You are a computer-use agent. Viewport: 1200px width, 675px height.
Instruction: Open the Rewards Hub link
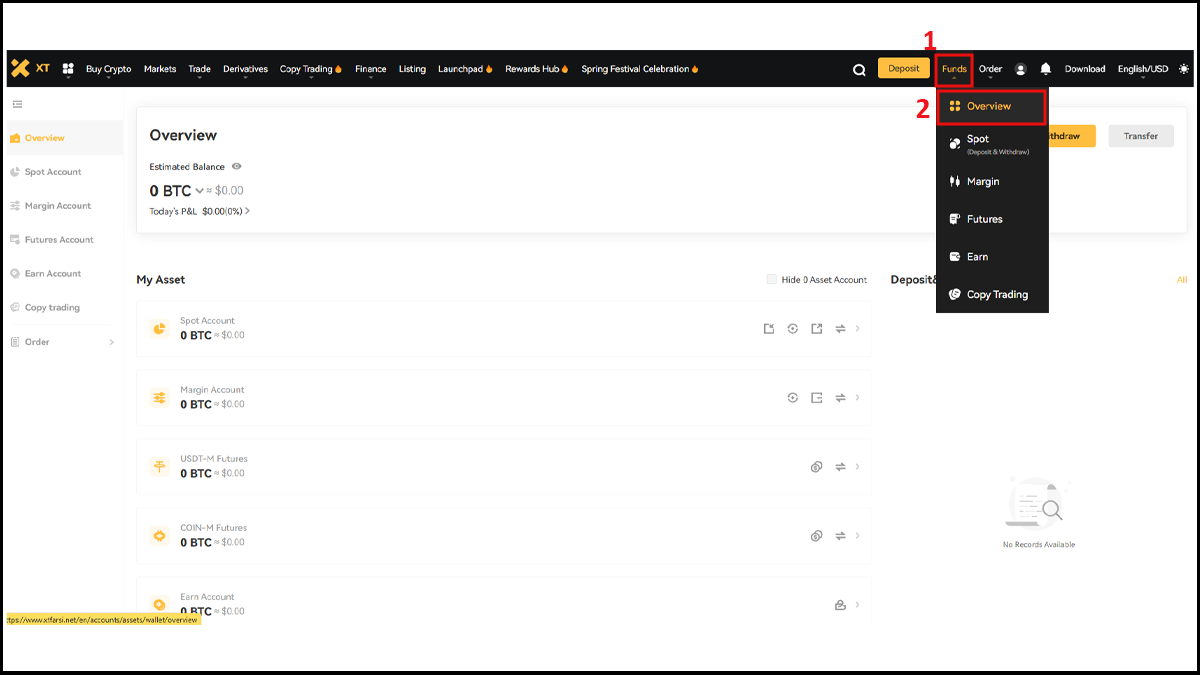537,69
